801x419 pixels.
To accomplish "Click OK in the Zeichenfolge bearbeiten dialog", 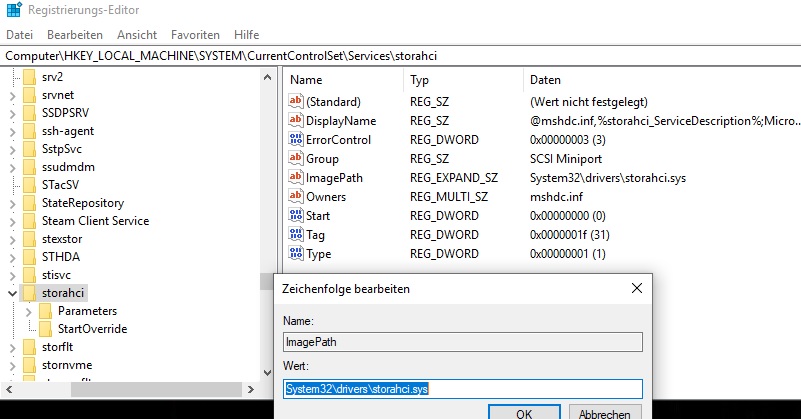I will 524,412.
